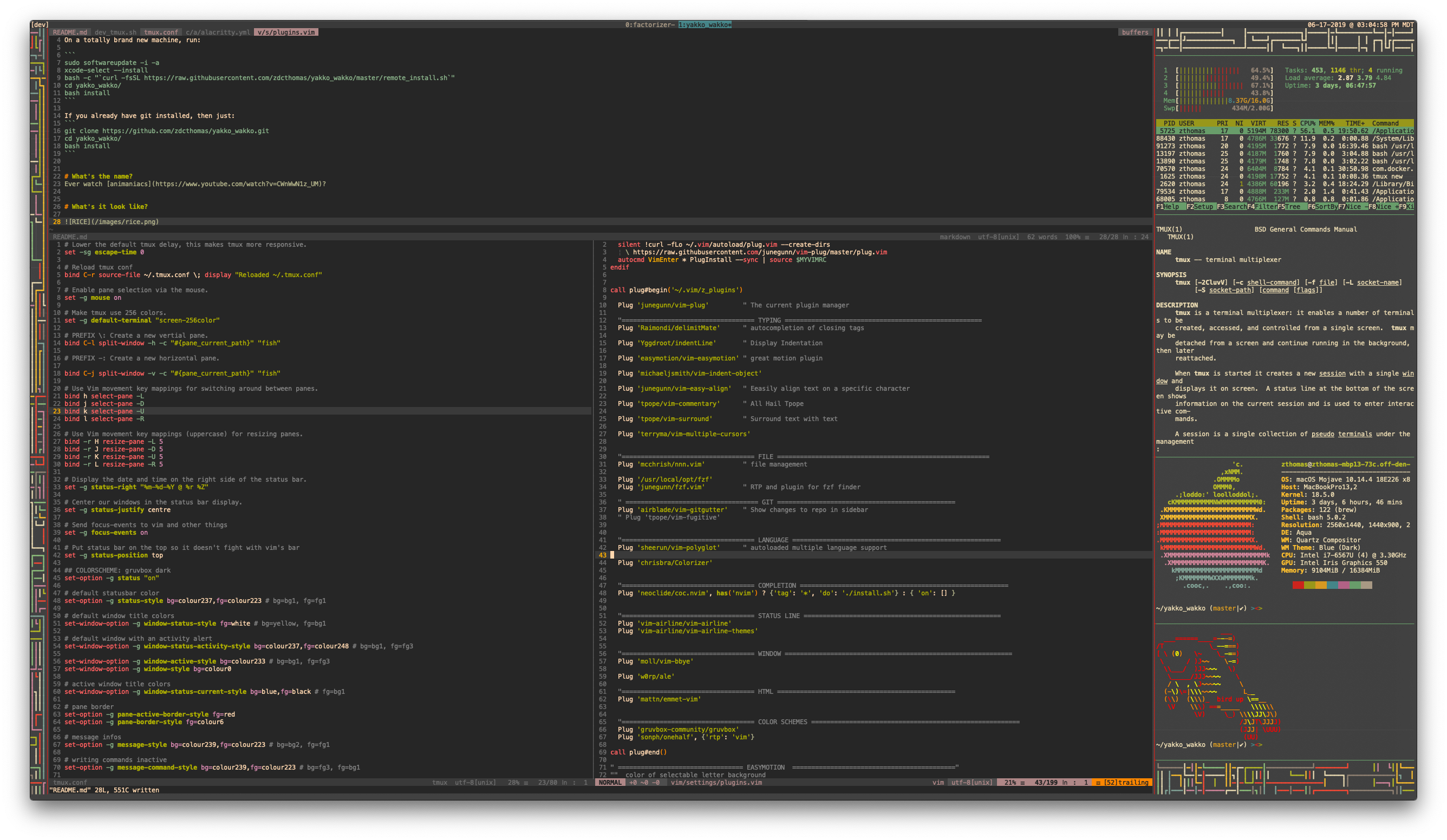This screenshot has width=1447, height=840.
Task: Sort htop by the CPU% column header
Action: [1307, 123]
